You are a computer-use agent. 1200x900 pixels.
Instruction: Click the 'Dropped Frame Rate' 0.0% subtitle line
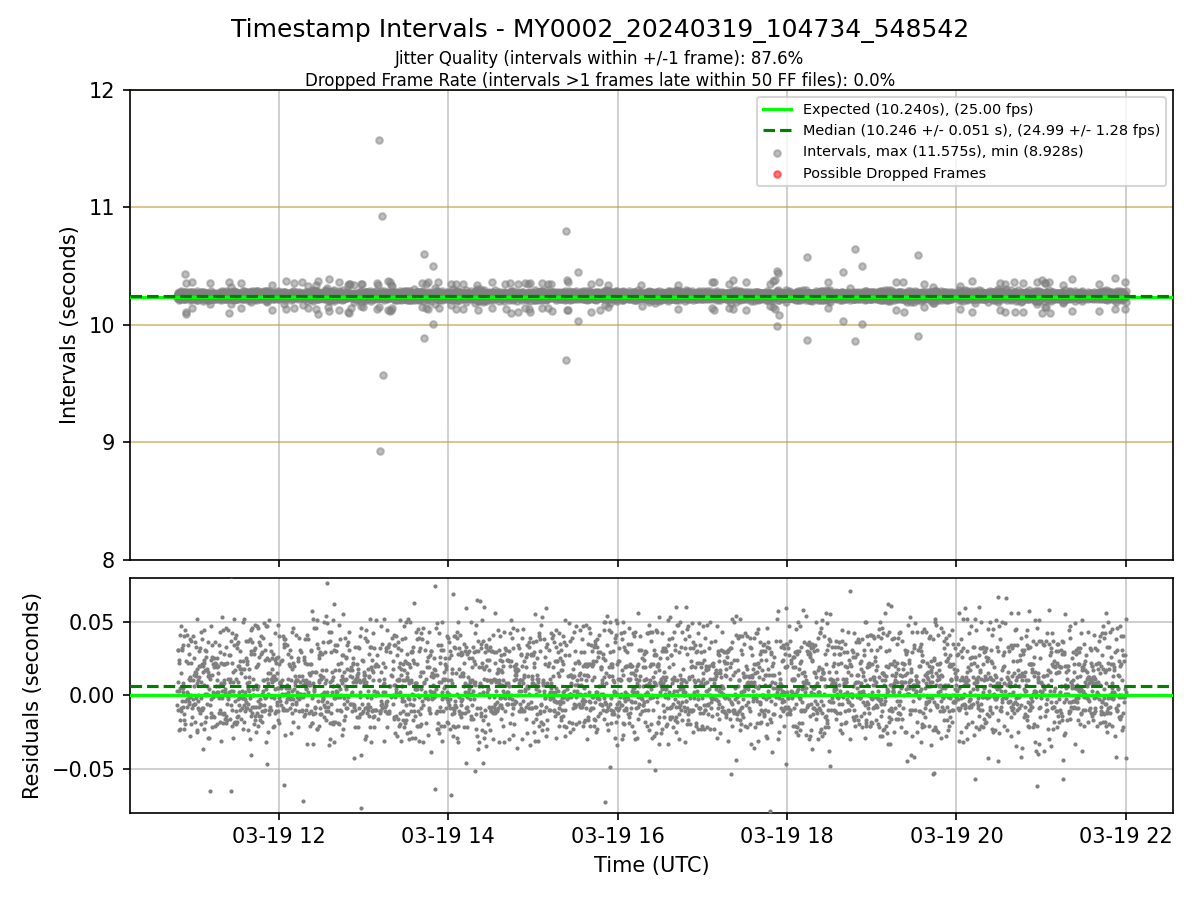pyautogui.click(x=600, y=79)
